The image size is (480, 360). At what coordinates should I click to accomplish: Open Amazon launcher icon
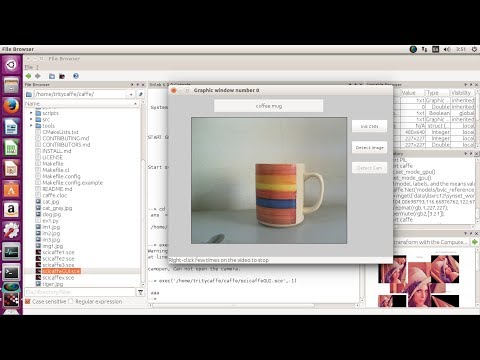pyautogui.click(x=11, y=210)
